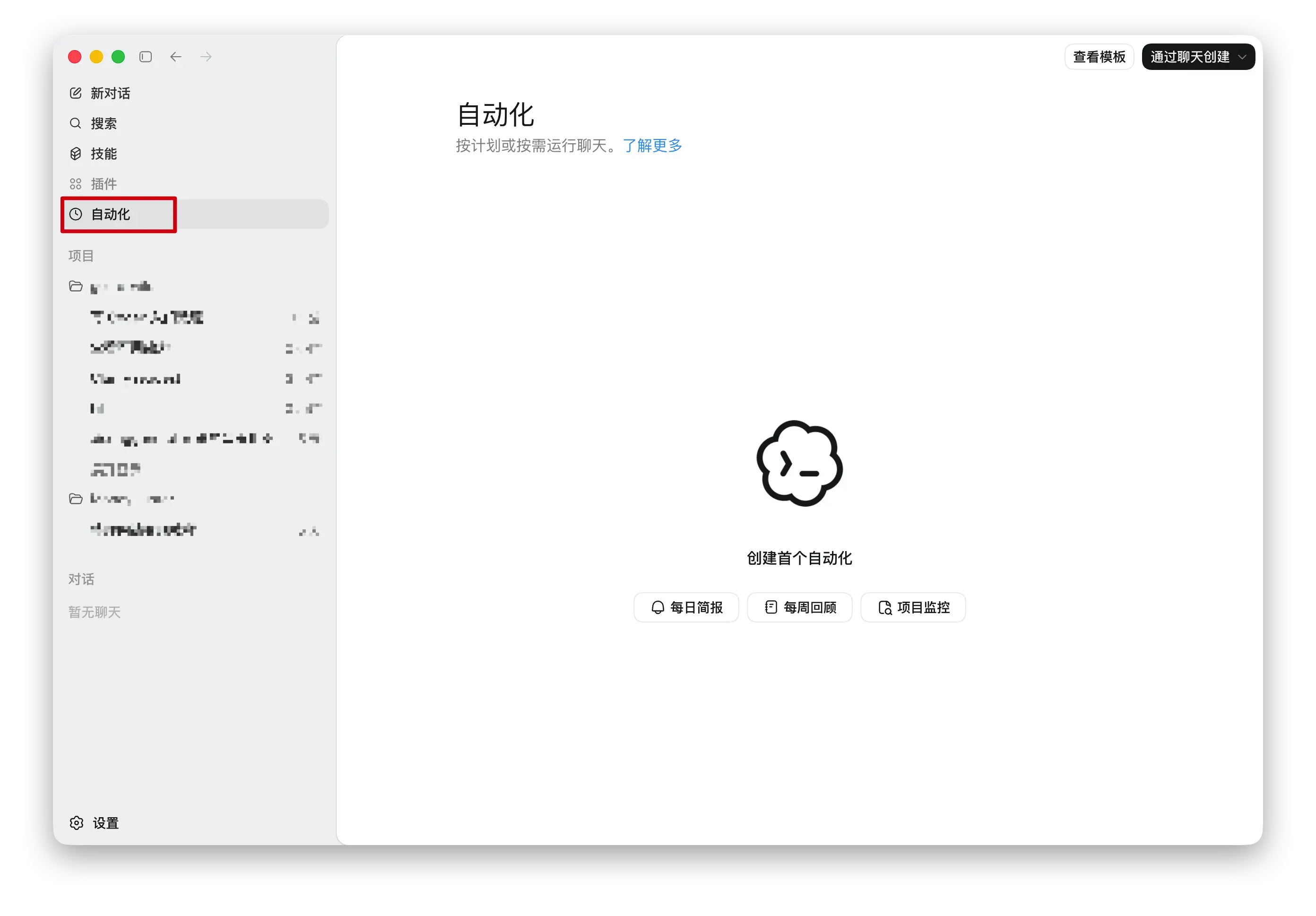
Task: Select 自动化 in the sidebar
Action: click(x=195, y=215)
